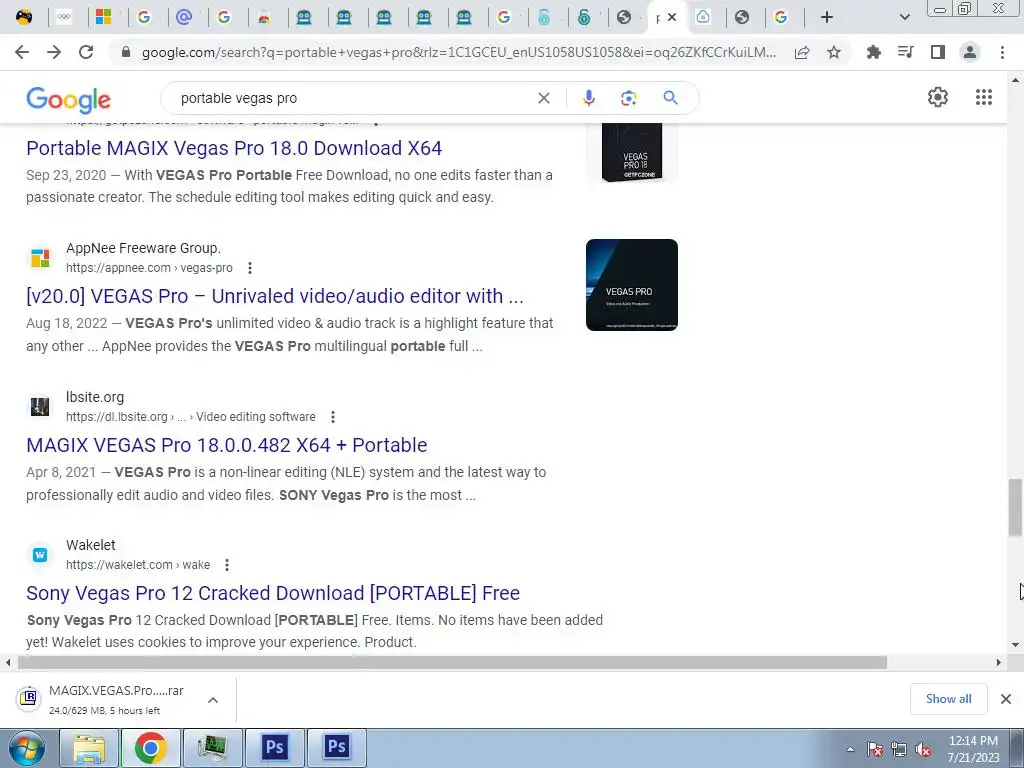
Task: View site information via padlock icon
Action: click(x=126, y=52)
